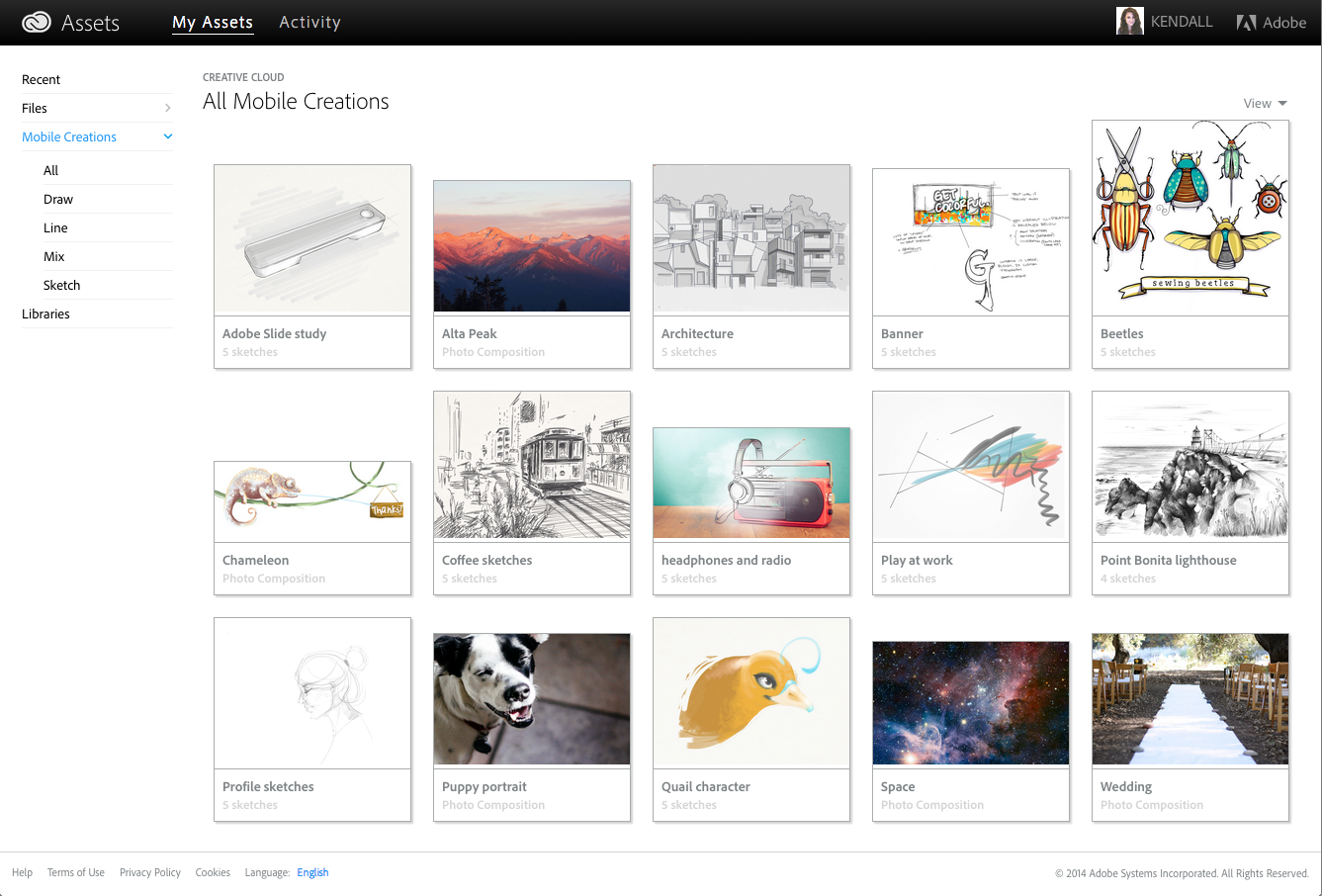Select Sketch in the sidebar
Viewport: 1322px width, 896px height.
click(x=61, y=285)
